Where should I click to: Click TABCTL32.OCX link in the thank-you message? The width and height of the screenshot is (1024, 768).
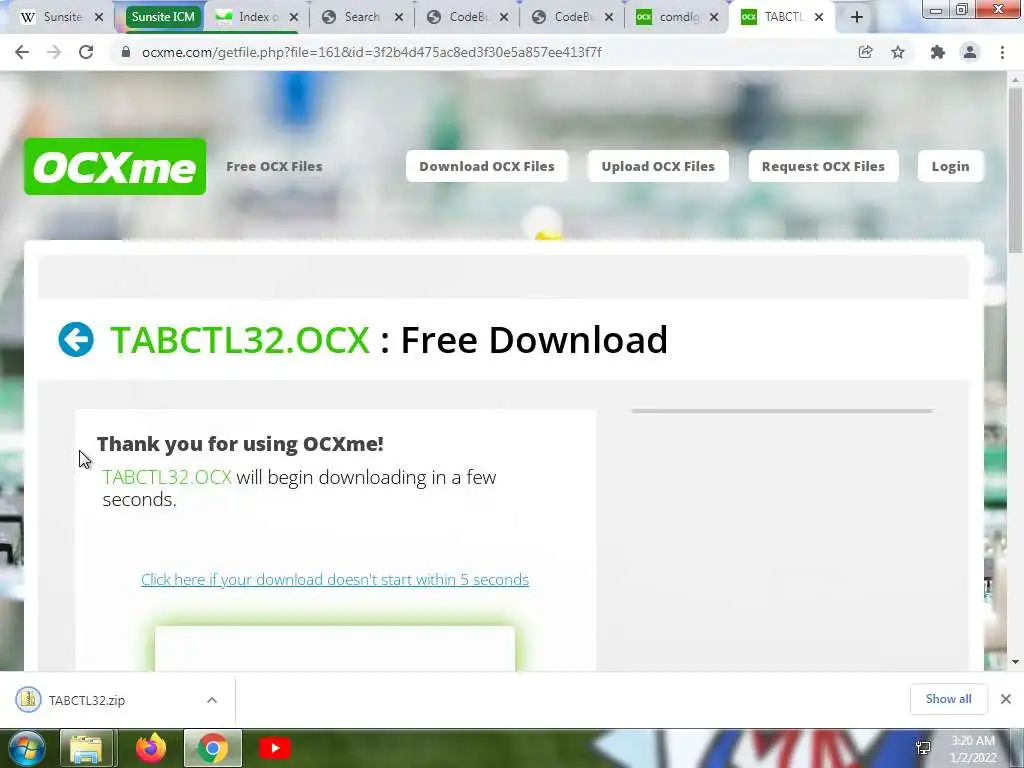point(167,477)
